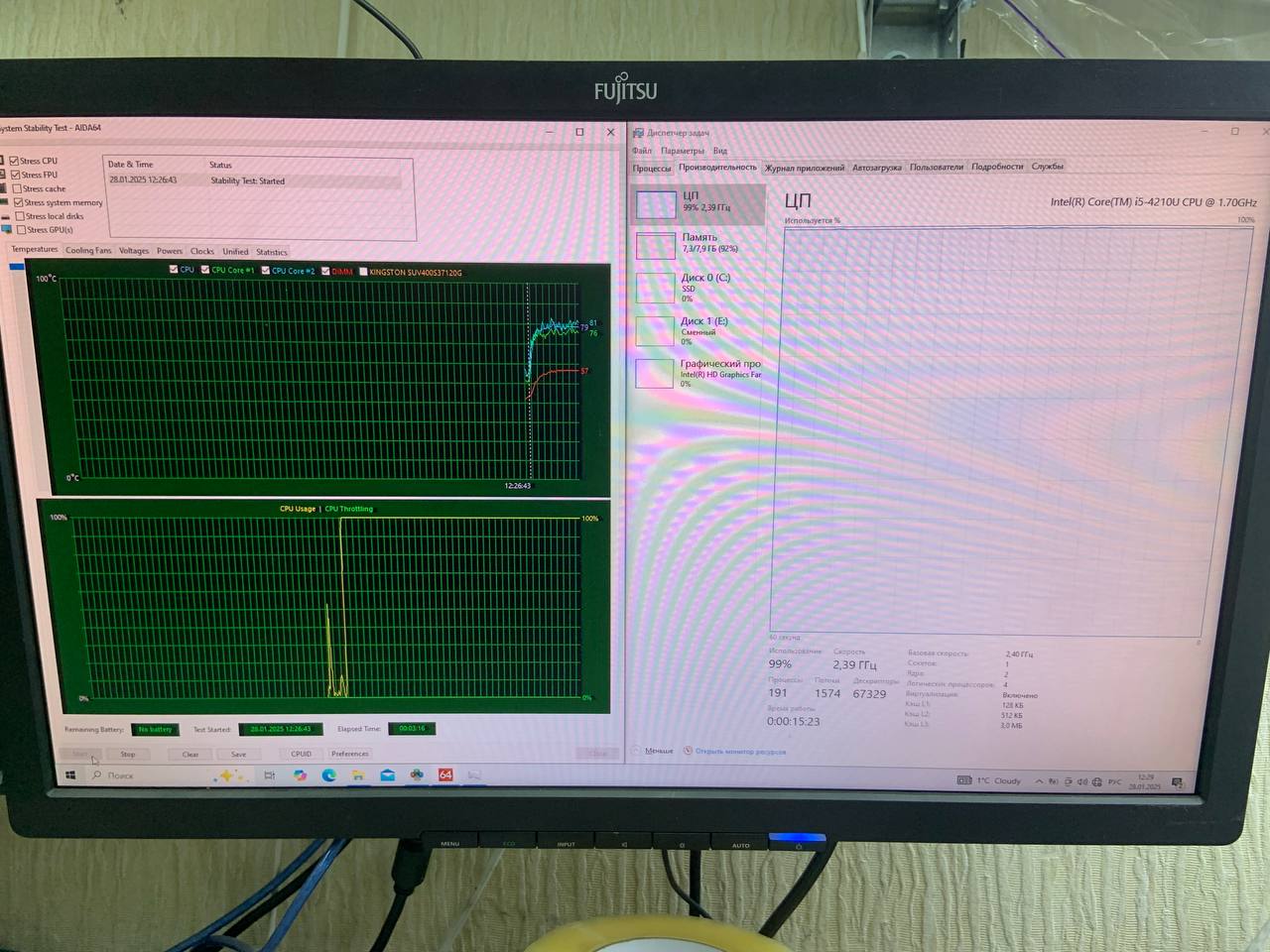Select the ЦП mini graph thumbnail
The height and width of the screenshot is (952, 1270).
pos(656,204)
